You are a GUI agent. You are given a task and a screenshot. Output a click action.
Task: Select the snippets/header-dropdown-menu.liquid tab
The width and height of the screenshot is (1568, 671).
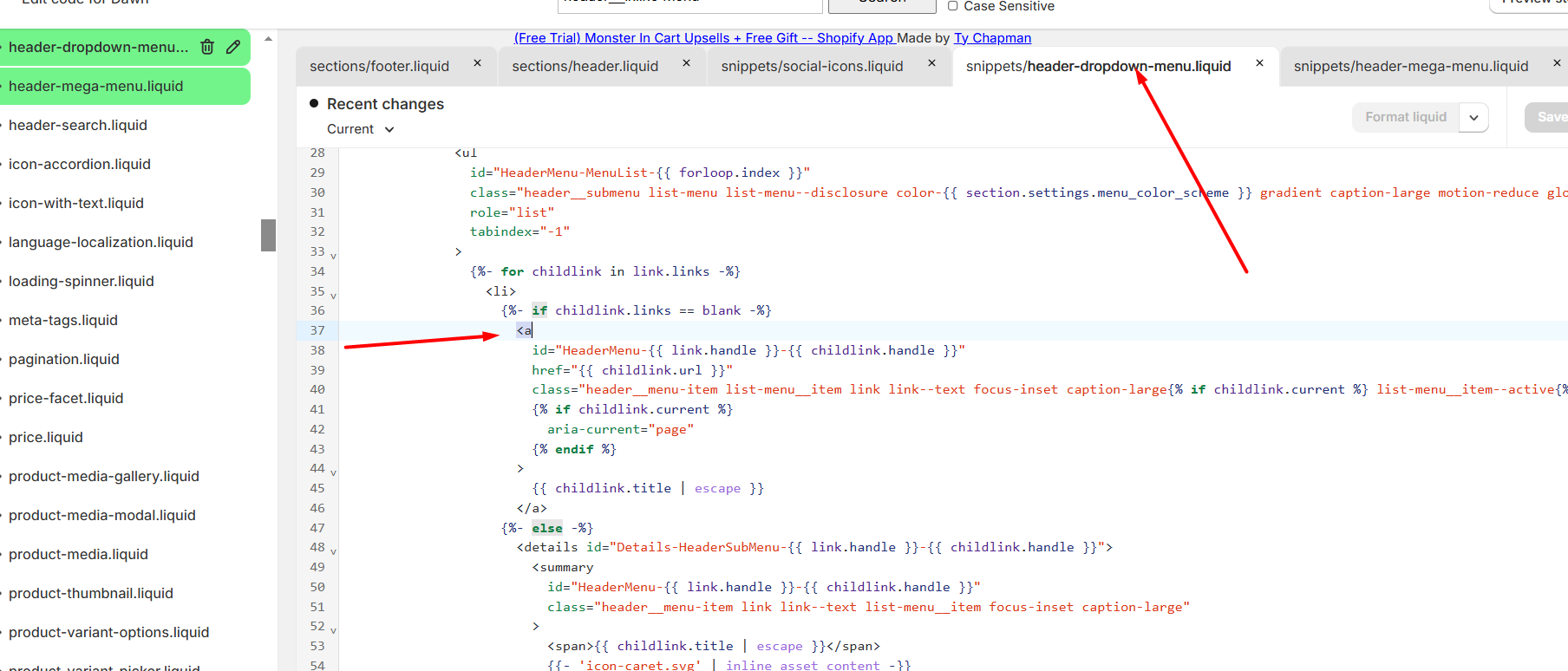(x=1098, y=67)
